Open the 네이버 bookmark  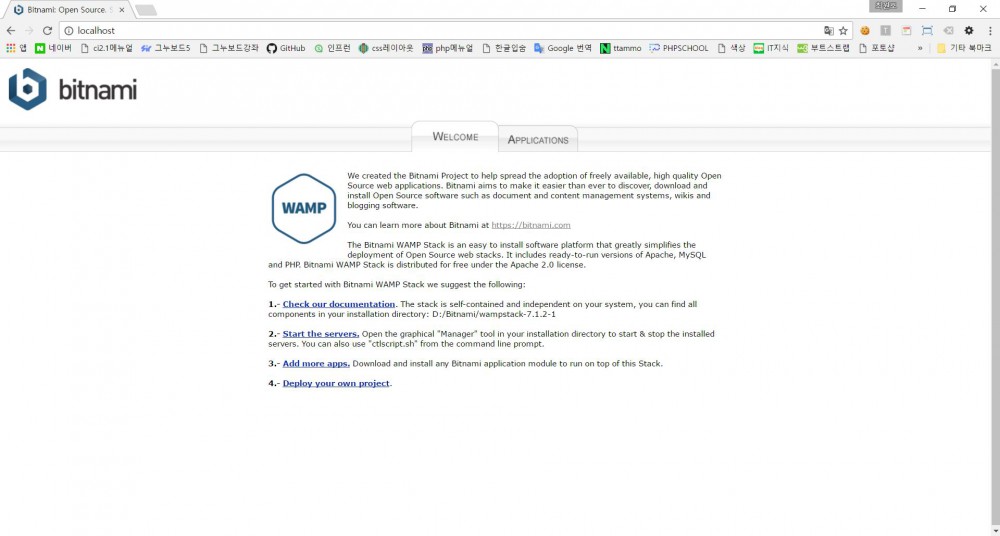click(x=54, y=48)
